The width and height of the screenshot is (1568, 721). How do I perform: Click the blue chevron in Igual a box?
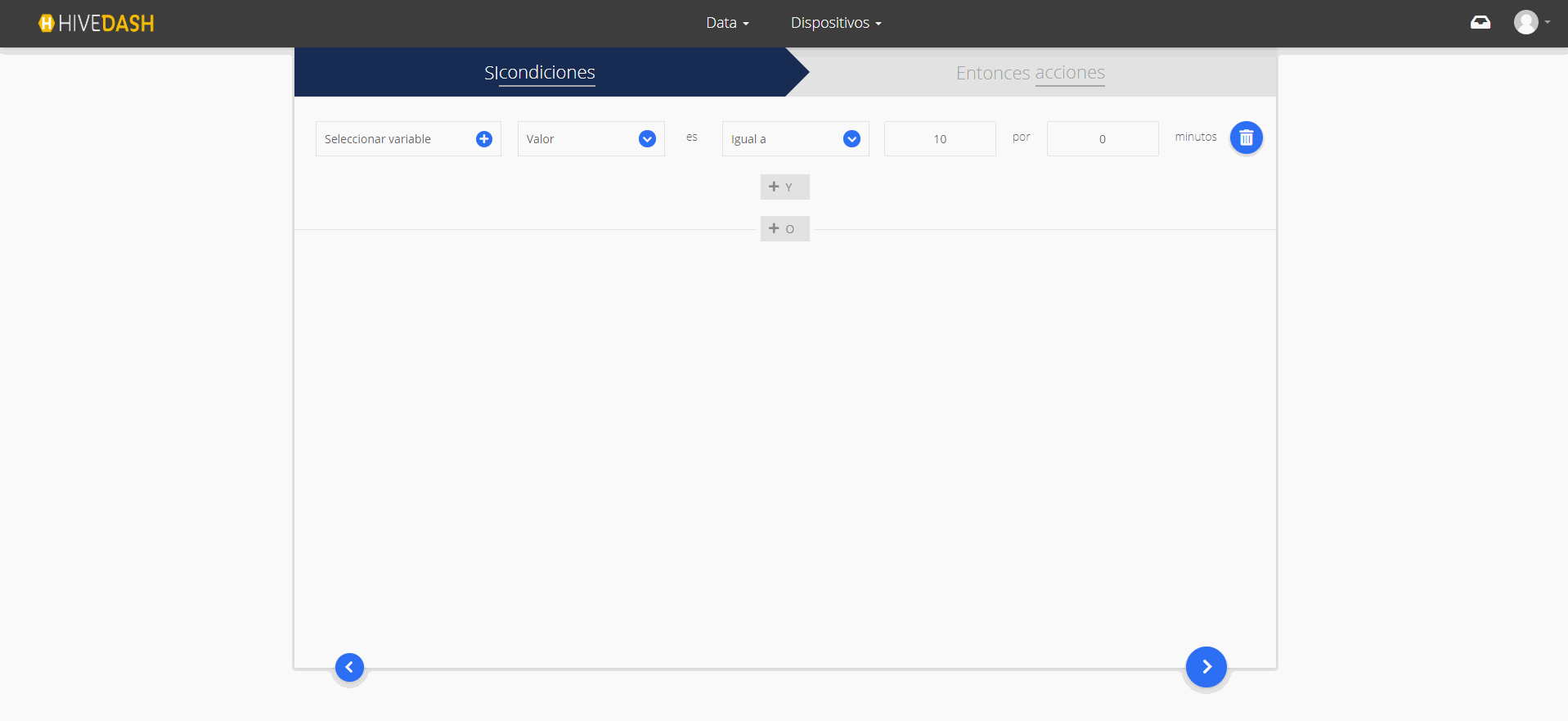(851, 139)
